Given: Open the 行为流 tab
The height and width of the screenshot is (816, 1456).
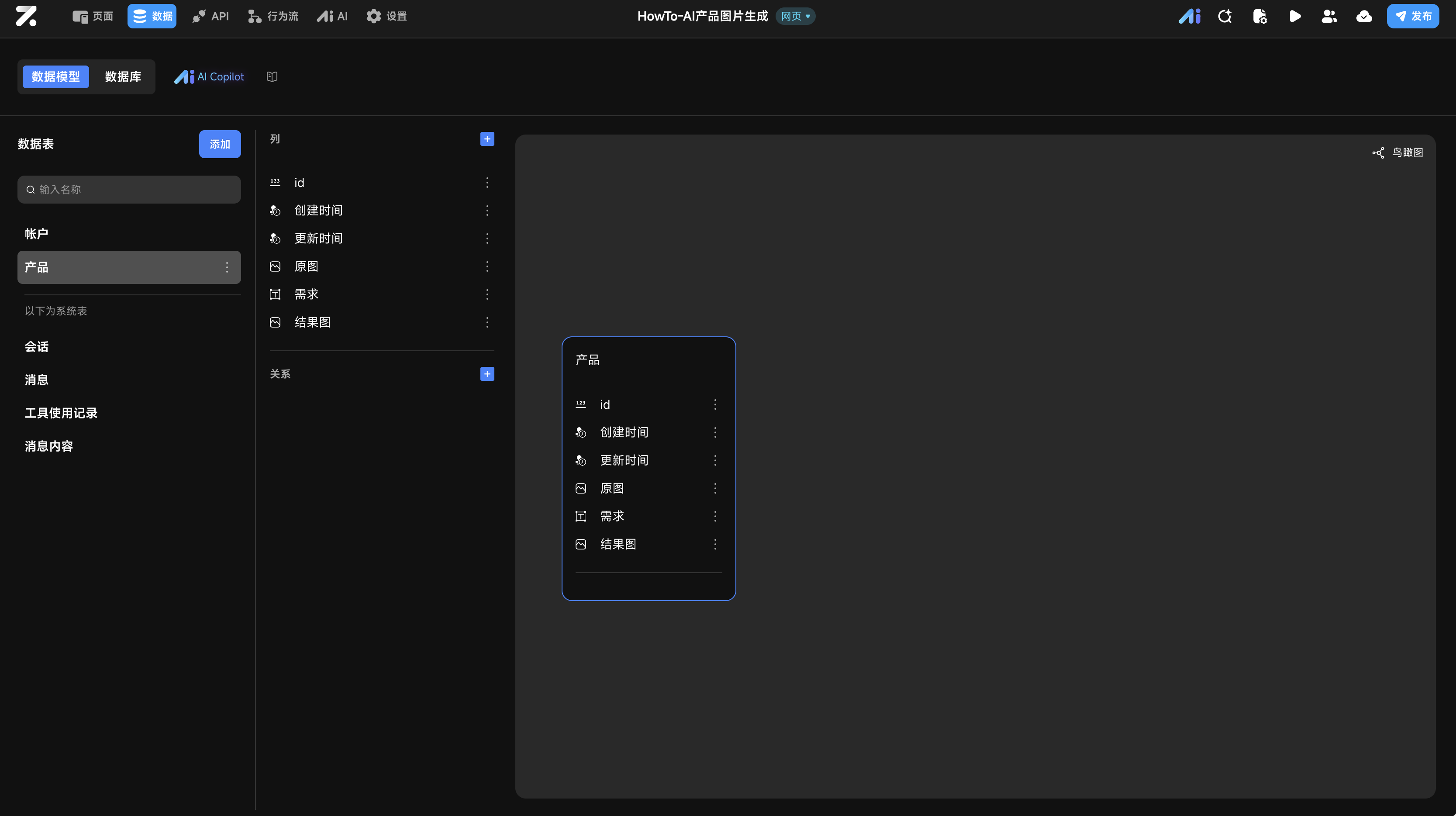Looking at the screenshot, I should coord(273,17).
